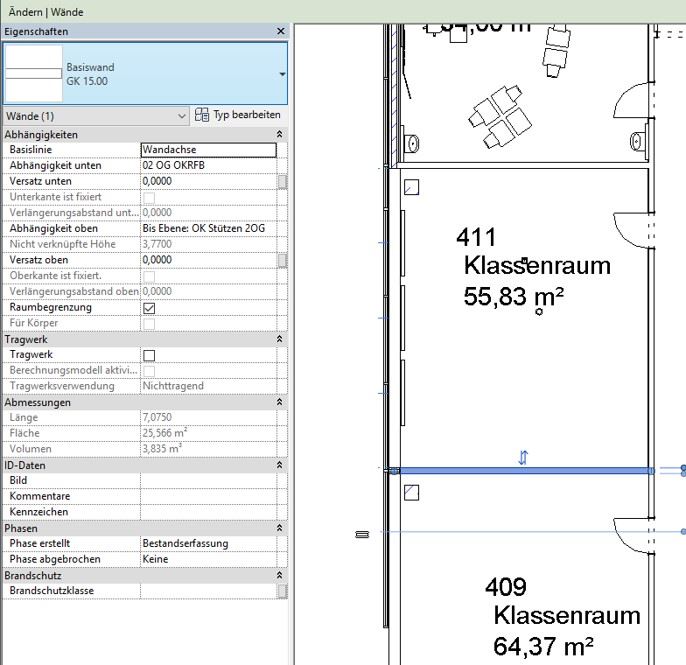
Task: Click the Basiswand type preview thumbnail
Action: pos(34,73)
